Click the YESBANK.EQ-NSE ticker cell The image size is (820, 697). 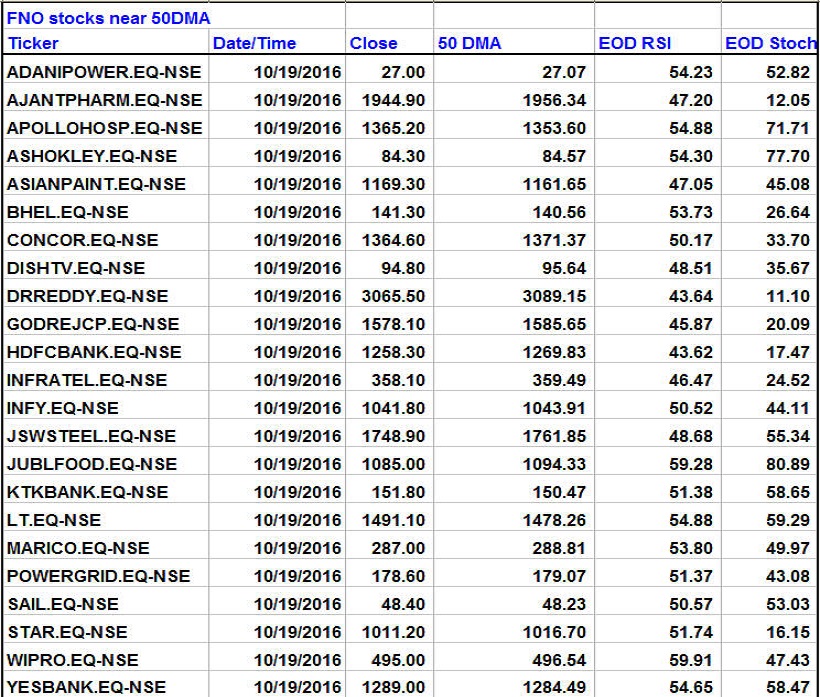click(x=86, y=687)
